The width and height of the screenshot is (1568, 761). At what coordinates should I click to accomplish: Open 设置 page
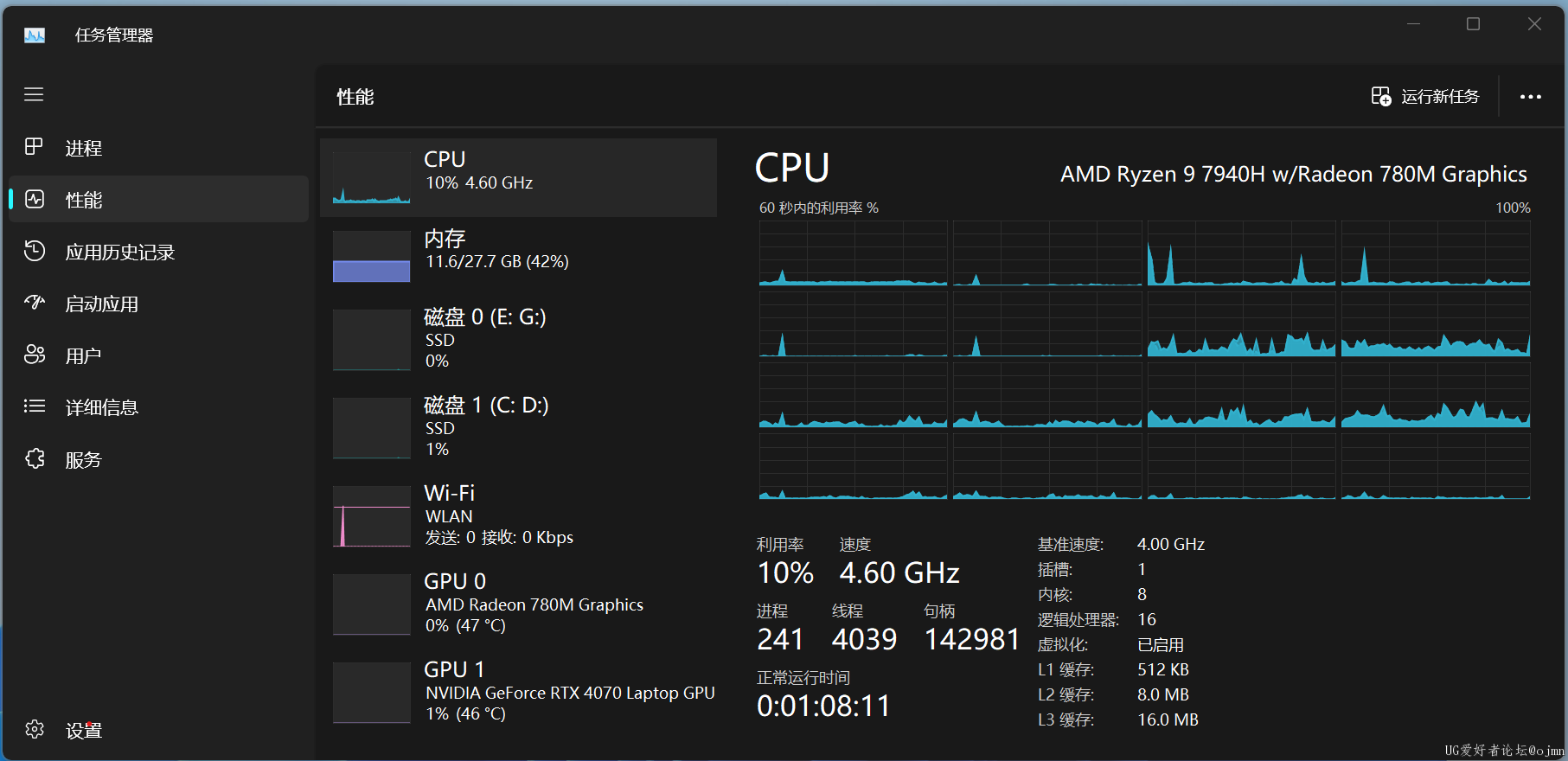158,730
